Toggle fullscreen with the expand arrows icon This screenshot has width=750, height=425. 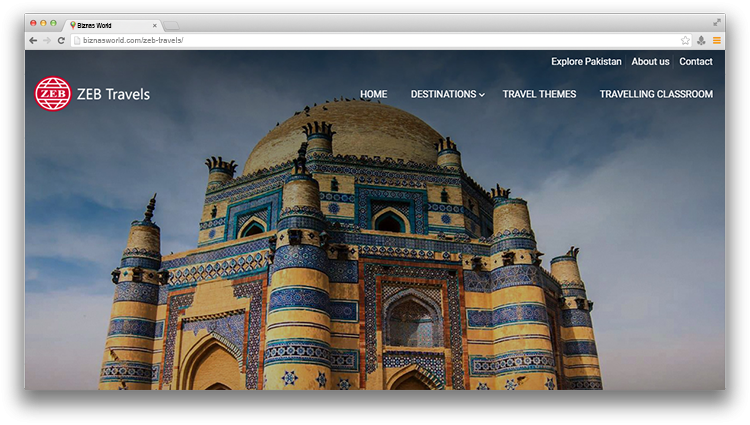pos(716,22)
